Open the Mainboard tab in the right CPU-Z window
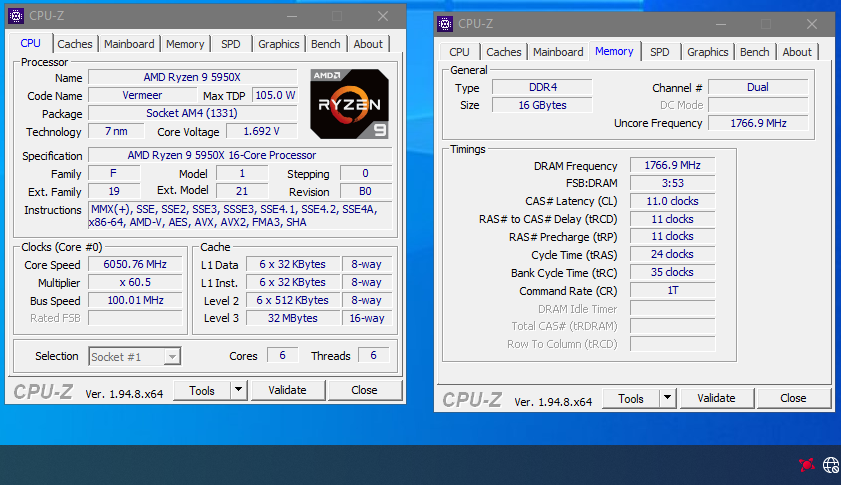This screenshot has height=485, width=841. coord(558,52)
